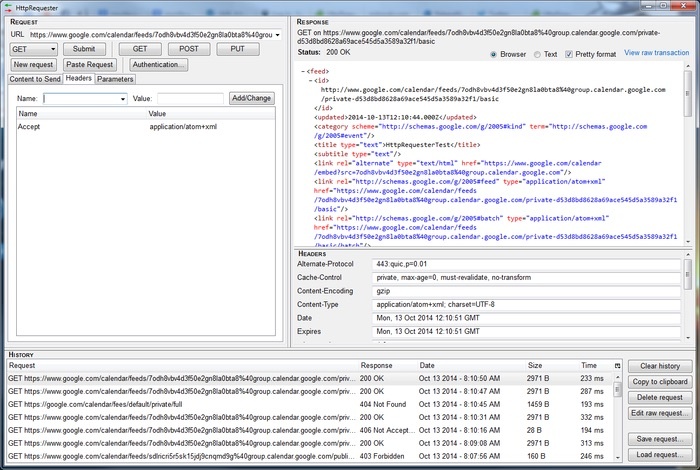
Task: Click the Expires header value field
Action: [x=526, y=332]
